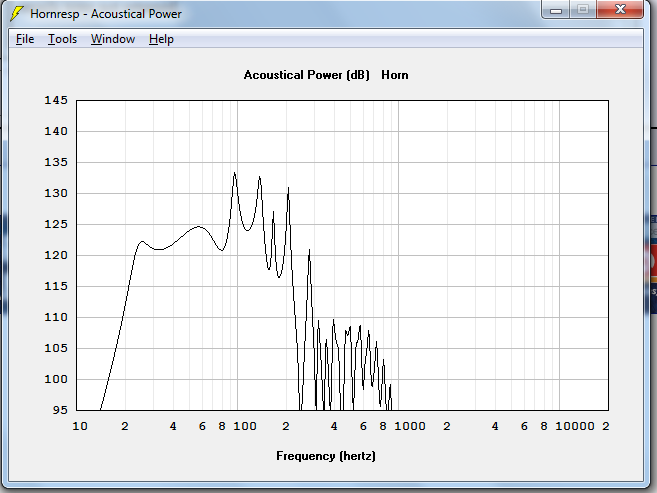
Task: Maximize the Acoustical Power window
Action: pyautogui.click(x=582, y=10)
